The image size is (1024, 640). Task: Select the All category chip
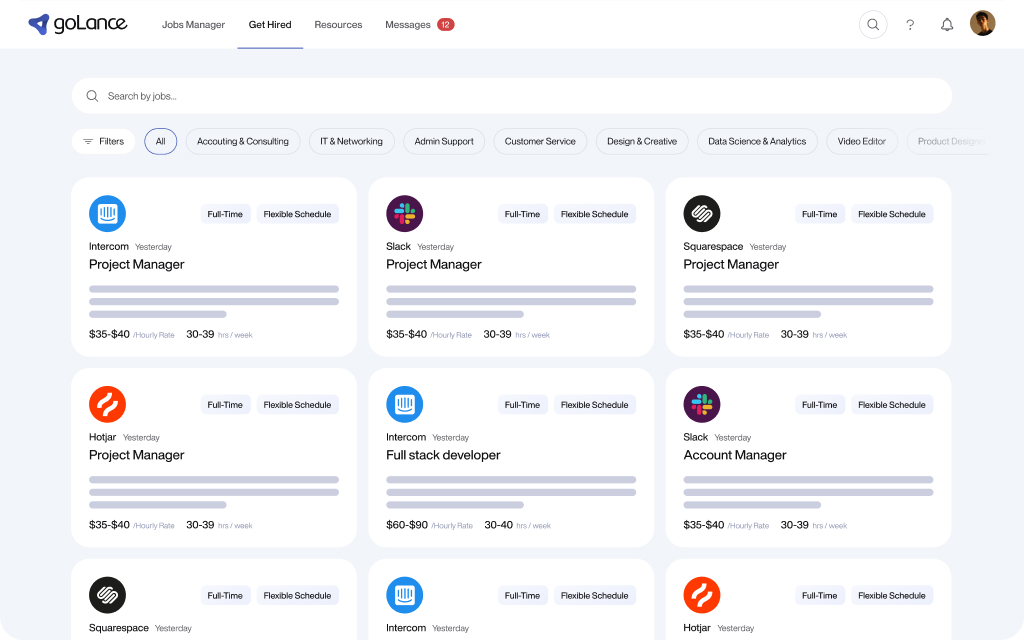click(161, 141)
